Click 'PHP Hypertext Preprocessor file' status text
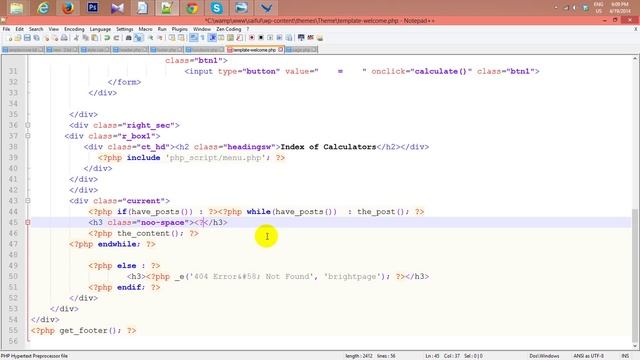This screenshot has width=640, height=360. (x=34, y=356)
